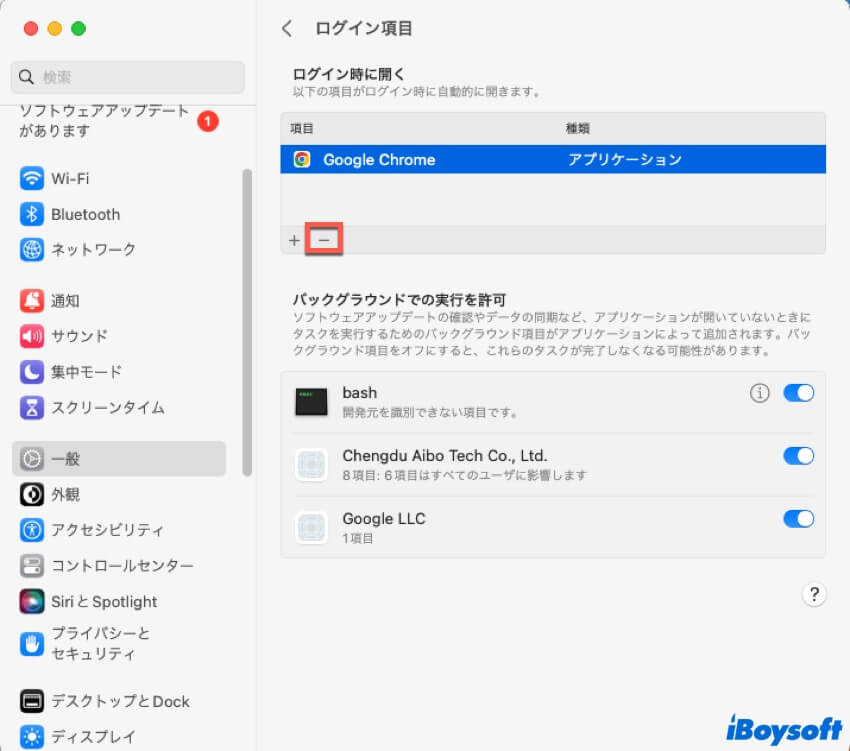Open デスクトップとDock sidebar label
The height and width of the screenshot is (751, 850).
click(x=120, y=701)
